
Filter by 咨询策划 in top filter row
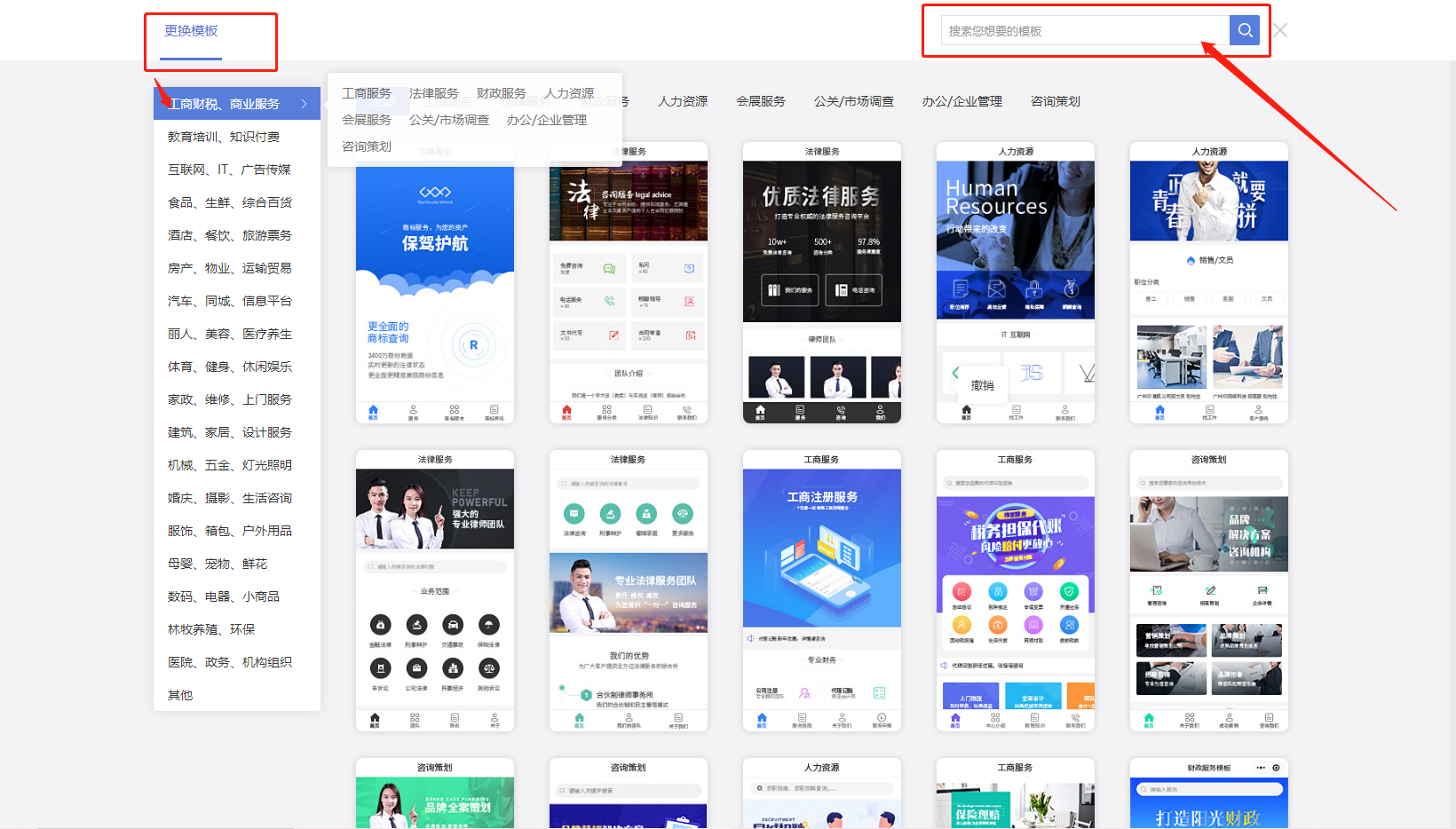click(x=1056, y=101)
